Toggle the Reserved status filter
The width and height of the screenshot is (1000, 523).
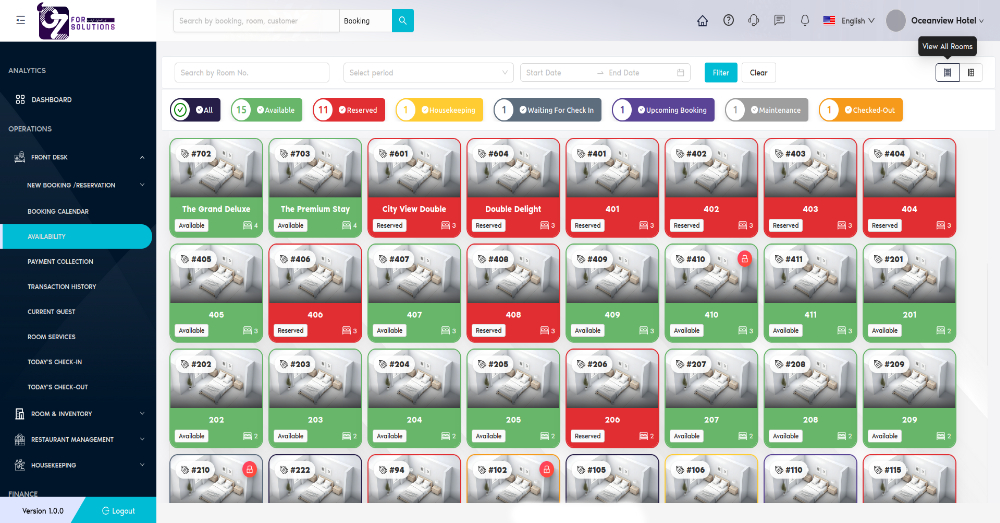point(349,110)
